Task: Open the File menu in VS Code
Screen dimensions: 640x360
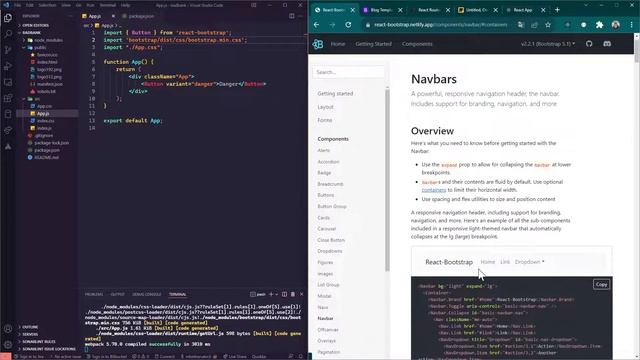Action: (x=18, y=5)
